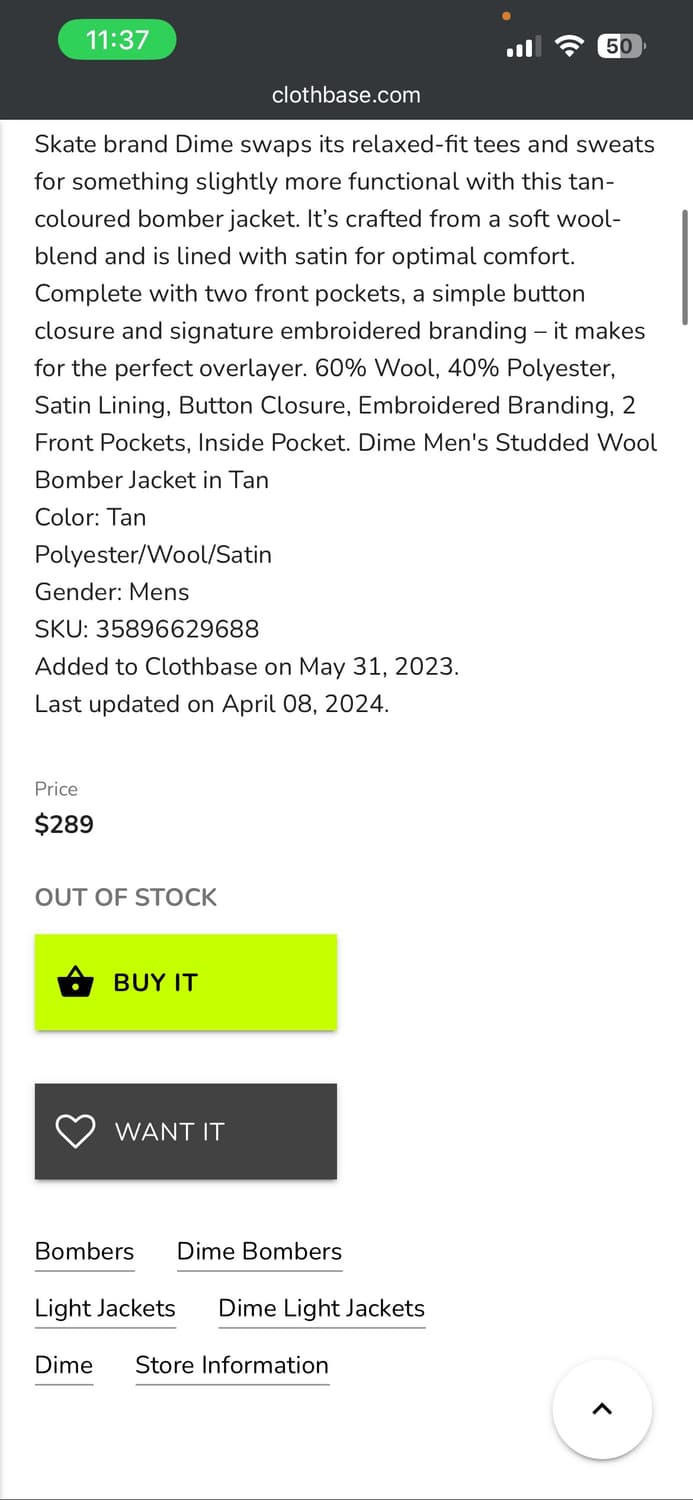Click the heart icon on WANT IT

(75, 1131)
